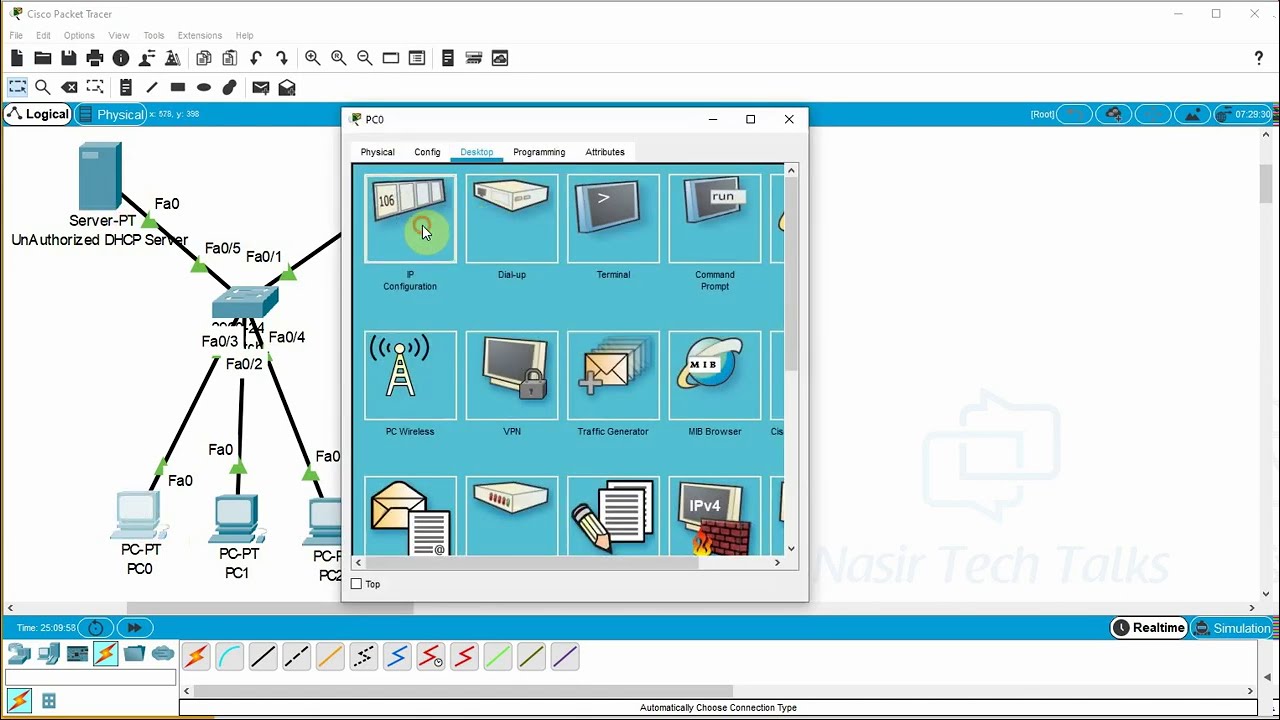This screenshot has height=720, width=1280.
Task: Open the IP Configuration app
Action: [410, 219]
